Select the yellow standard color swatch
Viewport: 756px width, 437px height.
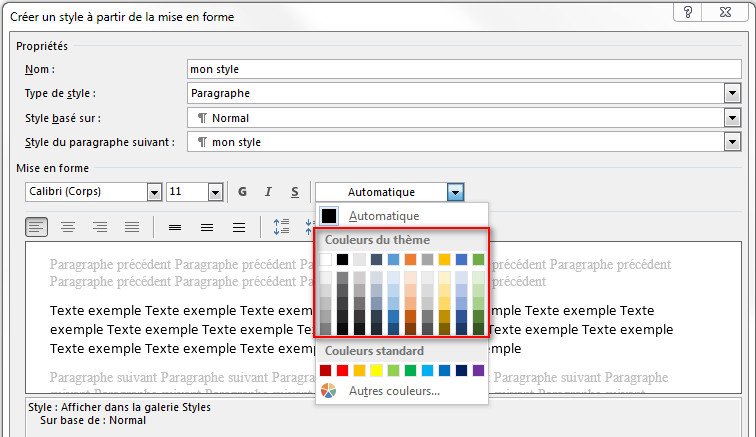coord(376,371)
